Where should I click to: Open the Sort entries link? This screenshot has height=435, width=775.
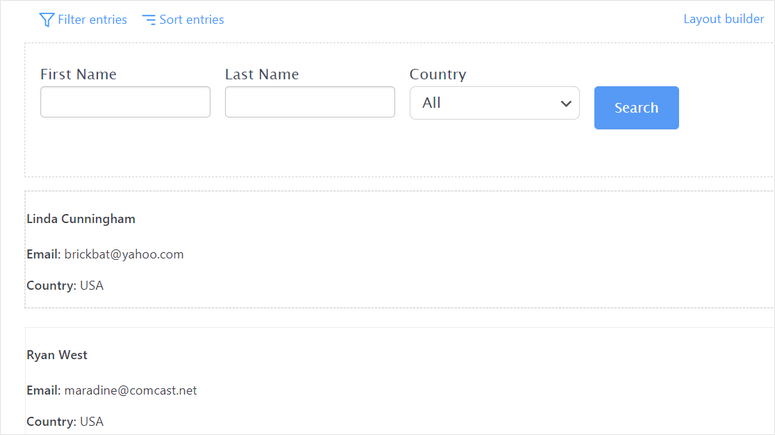183,20
